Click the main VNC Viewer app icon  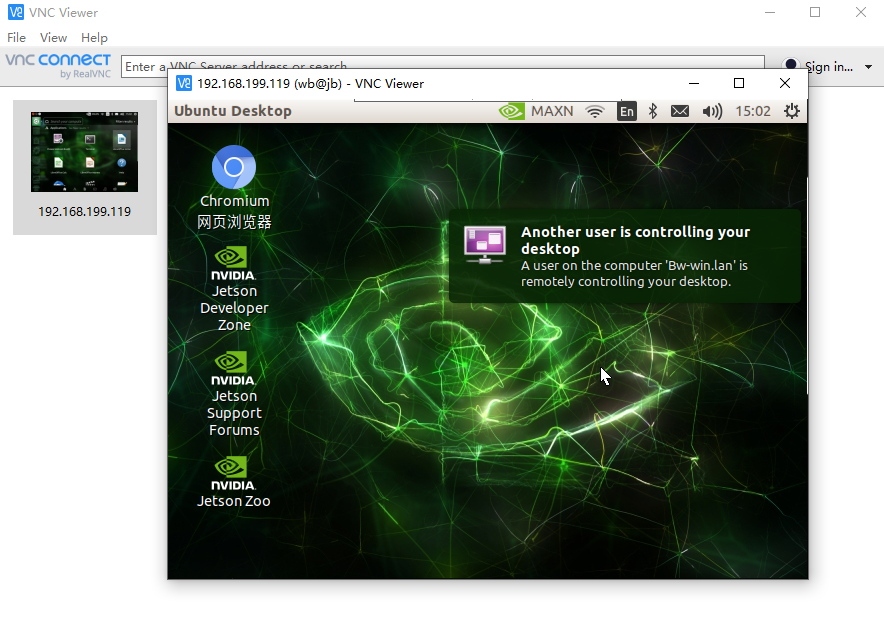(16, 12)
